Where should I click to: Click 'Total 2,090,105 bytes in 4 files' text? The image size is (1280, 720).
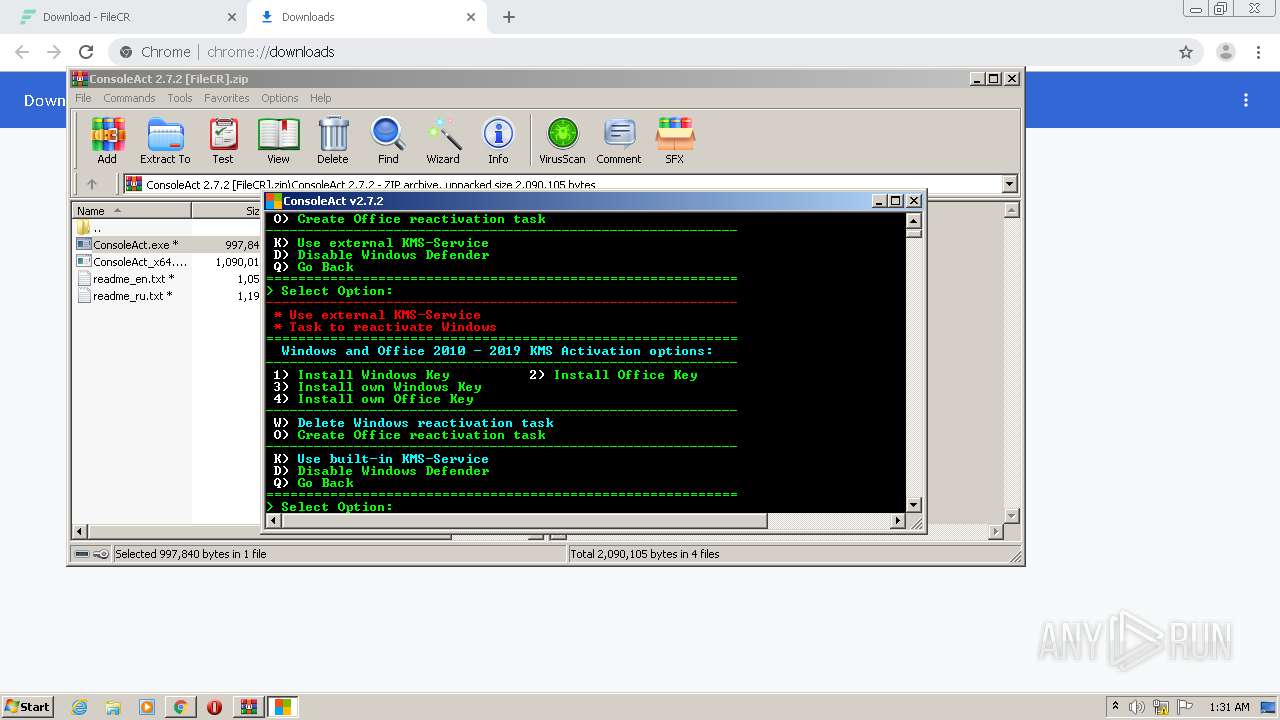[645, 554]
